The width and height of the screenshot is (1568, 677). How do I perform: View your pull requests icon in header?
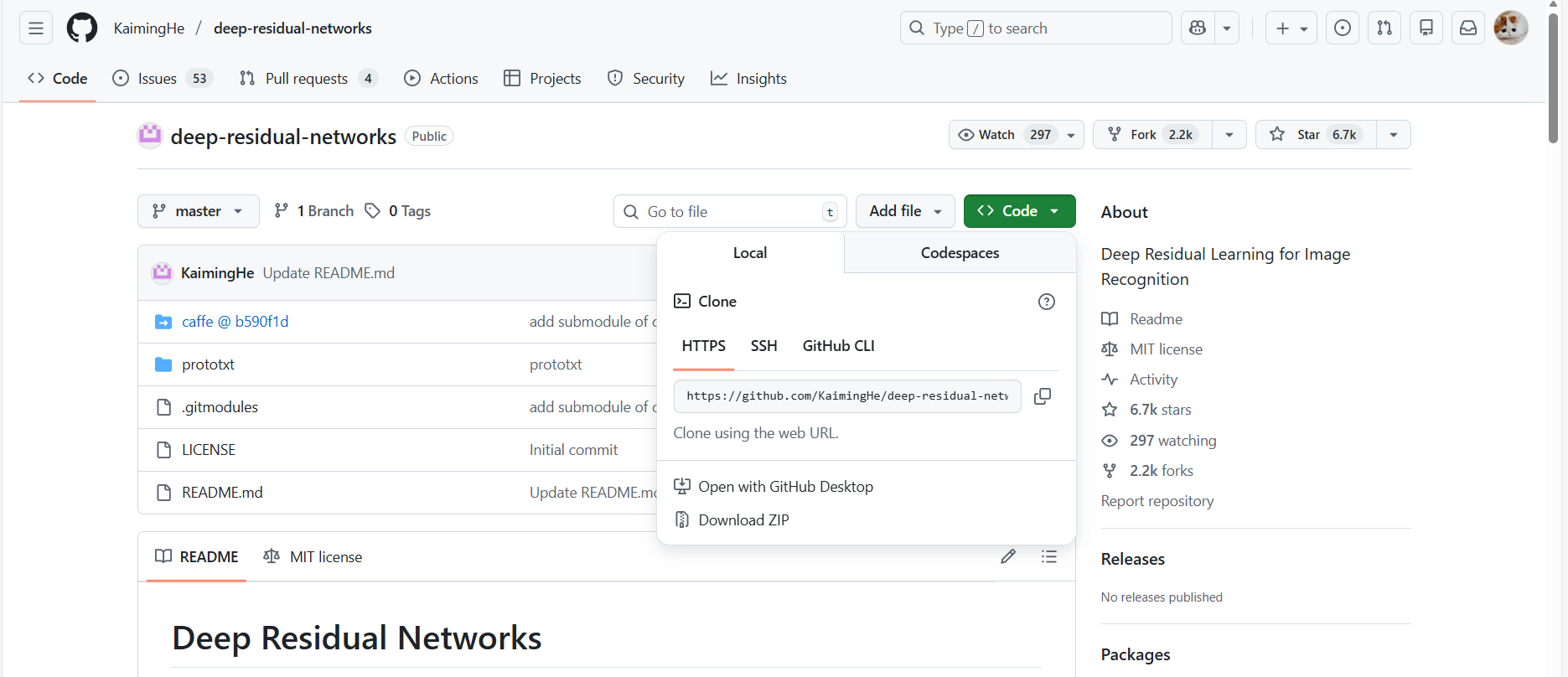click(1384, 28)
